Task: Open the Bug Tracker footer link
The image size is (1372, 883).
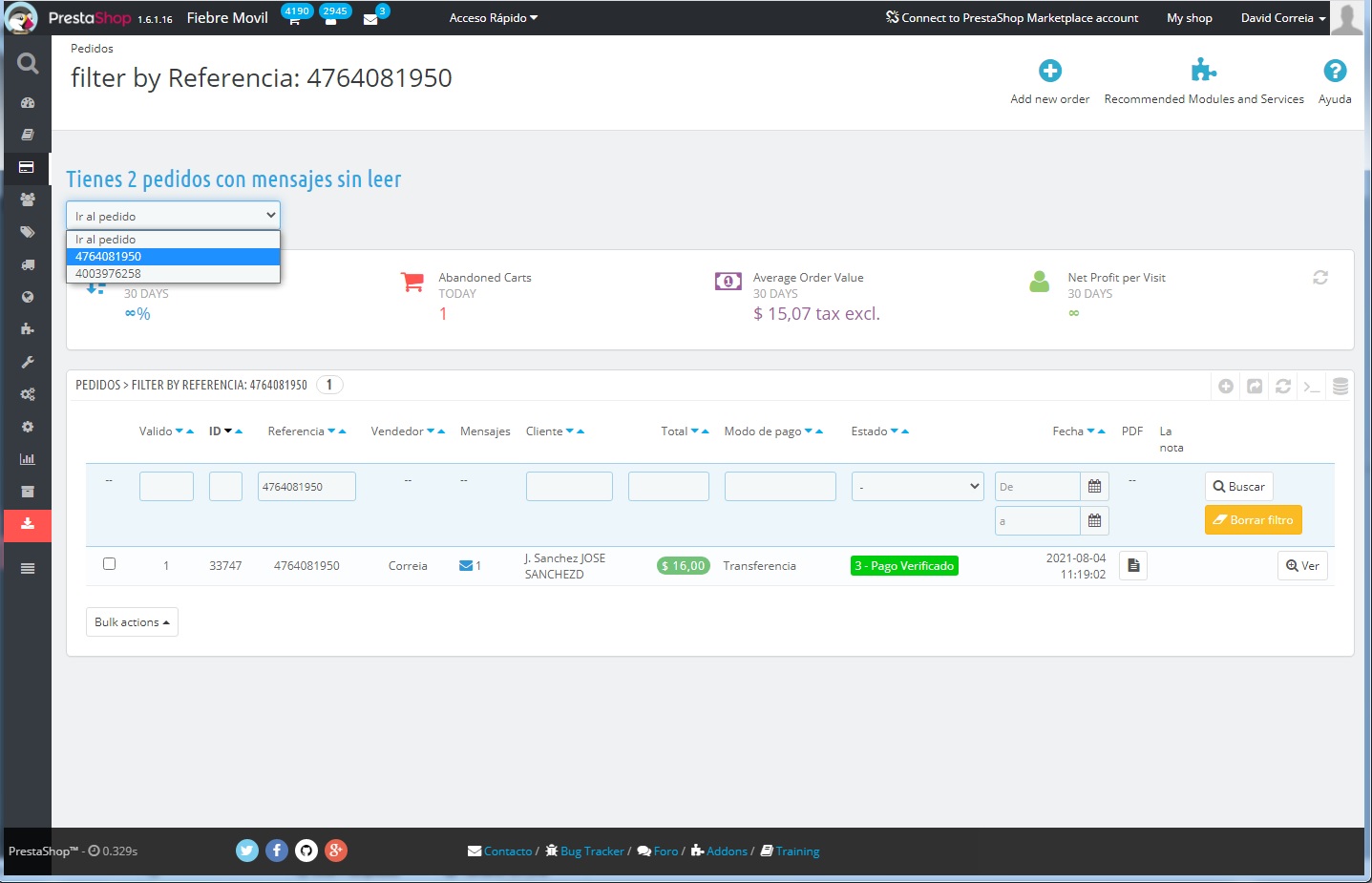Action: tap(591, 851)
